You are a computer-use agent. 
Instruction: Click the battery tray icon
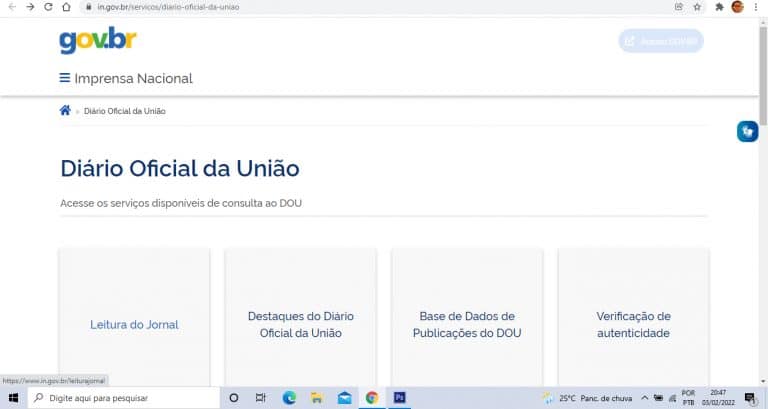click(658, 398)
